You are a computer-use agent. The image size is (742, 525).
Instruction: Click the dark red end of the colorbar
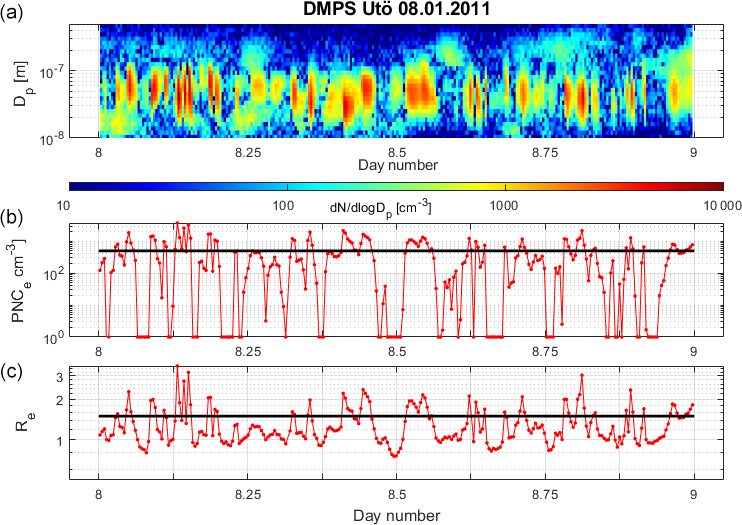[716, 186]
